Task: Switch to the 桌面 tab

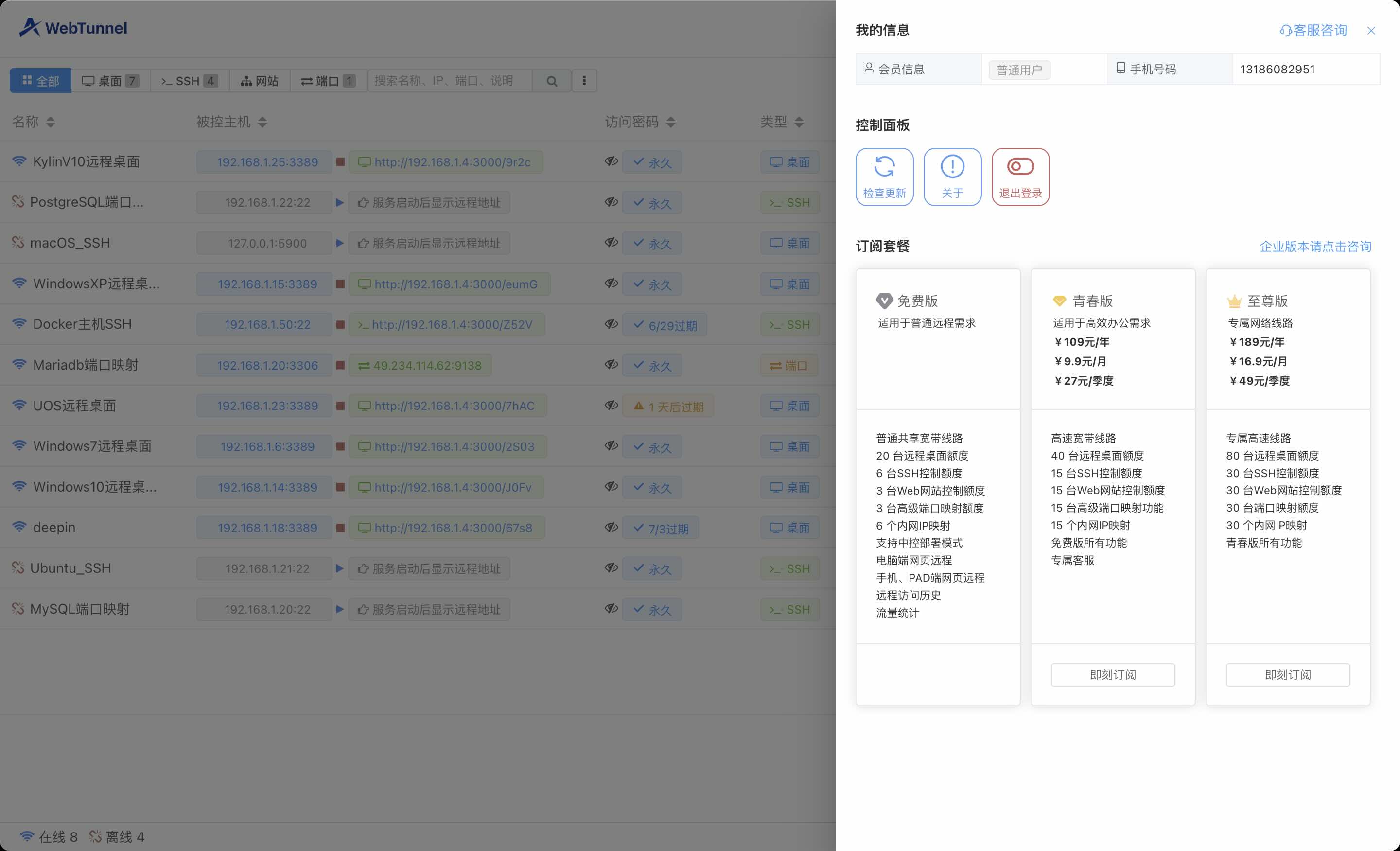Action: [x=110, y=81]
